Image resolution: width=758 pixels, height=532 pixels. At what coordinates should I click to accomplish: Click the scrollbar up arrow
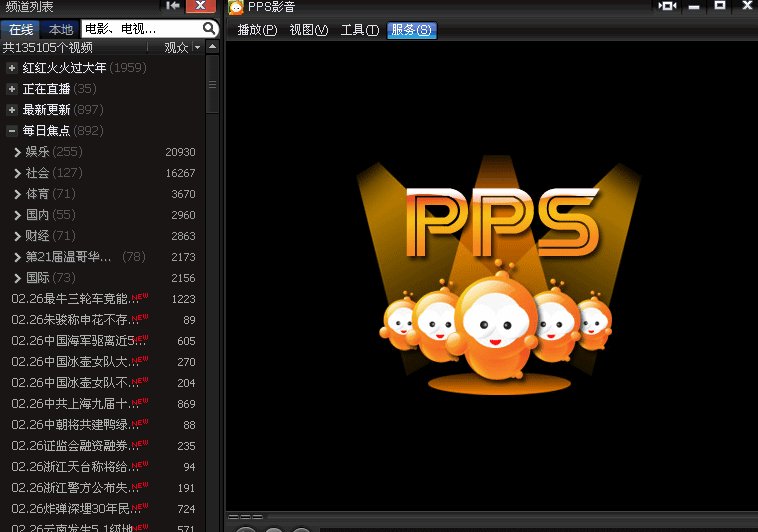point(212,46)
